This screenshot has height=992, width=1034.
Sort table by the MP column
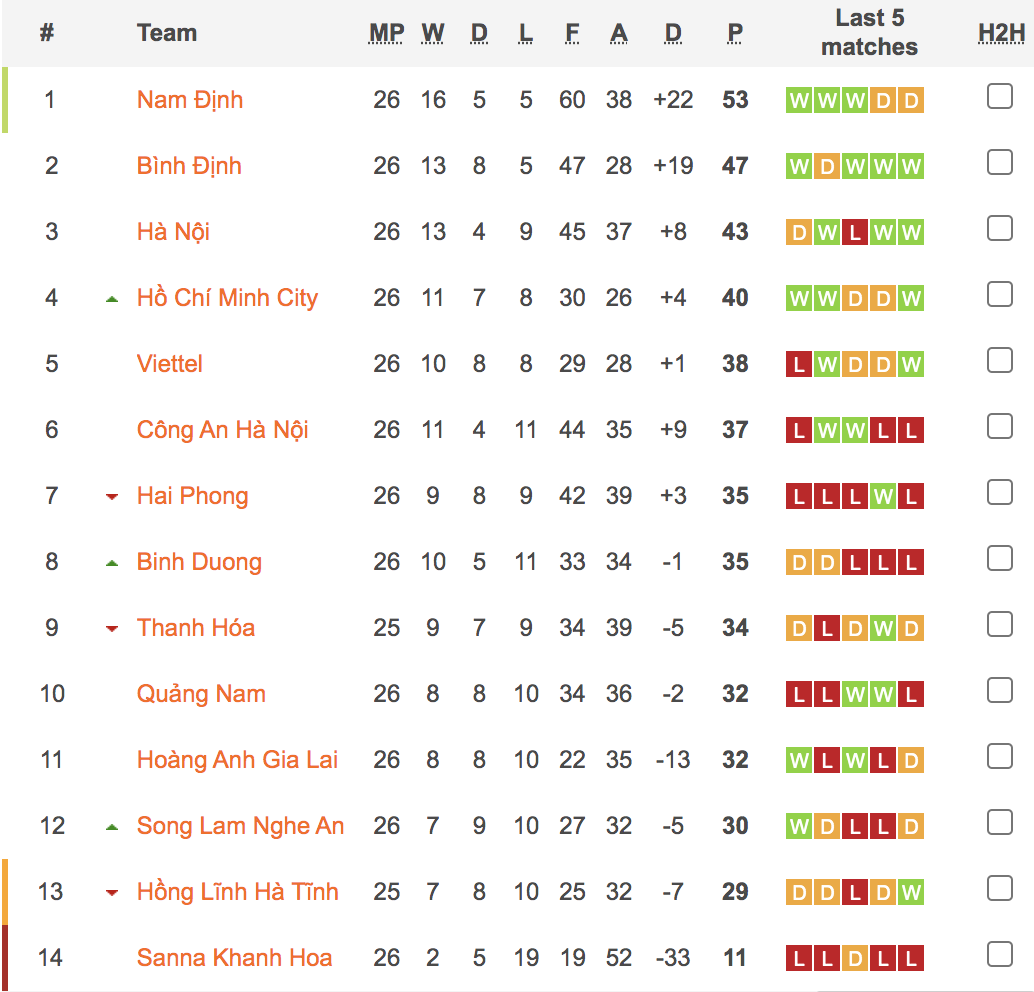click(x=386, y=33)
